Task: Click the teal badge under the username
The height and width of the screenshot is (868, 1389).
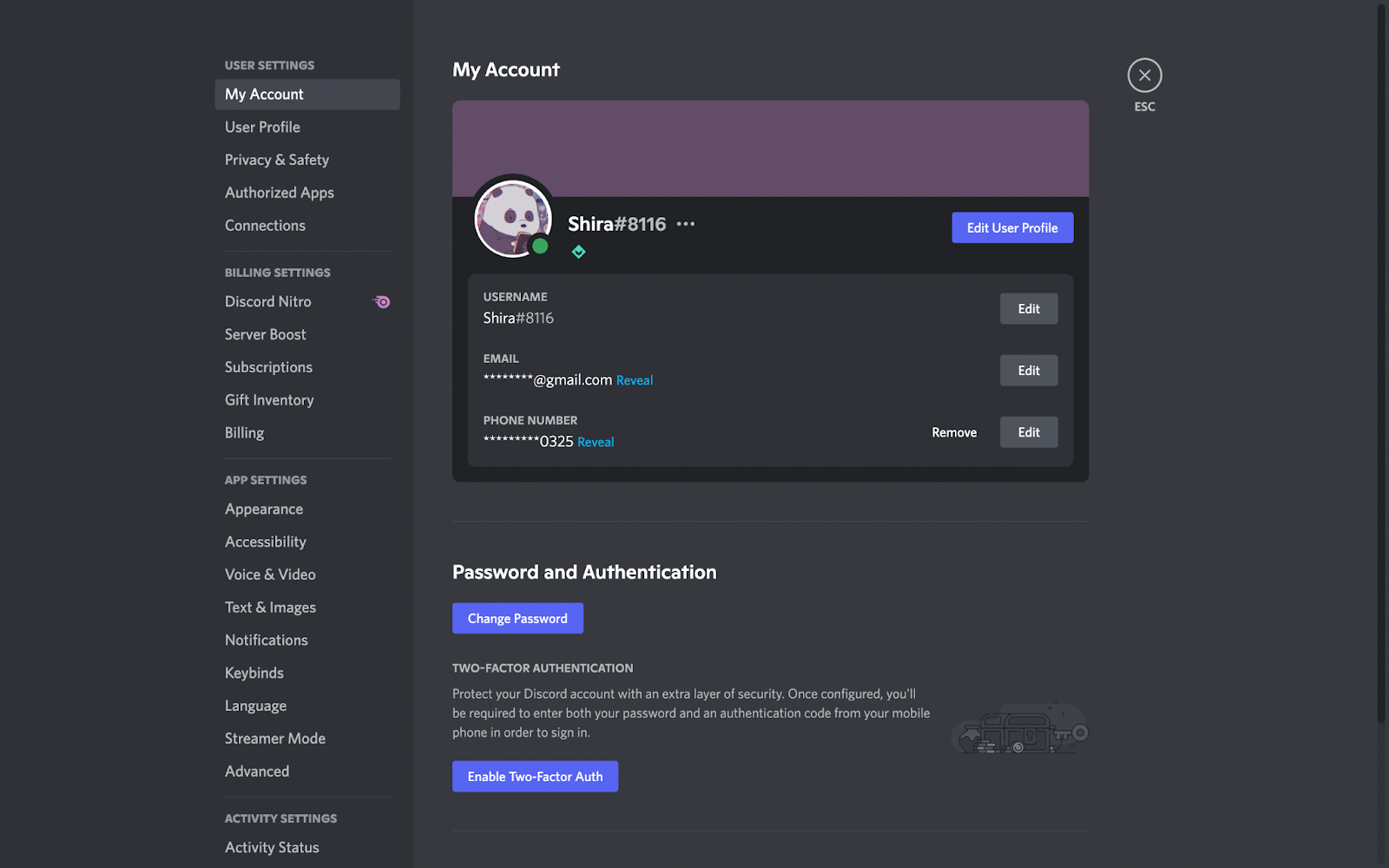Action: (578, 252)
